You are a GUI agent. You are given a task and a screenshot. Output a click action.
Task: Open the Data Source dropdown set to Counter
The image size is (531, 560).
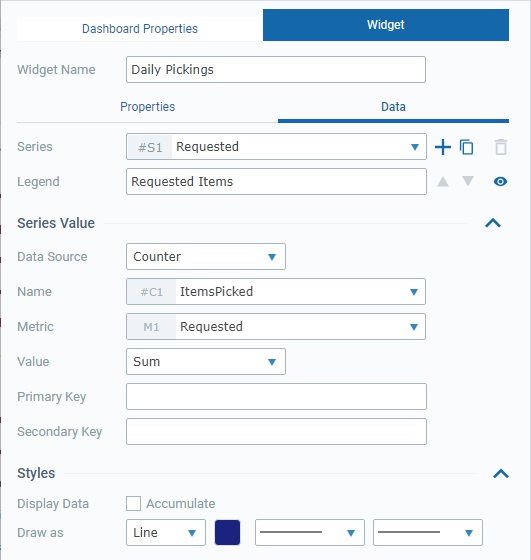pos(206,256)
